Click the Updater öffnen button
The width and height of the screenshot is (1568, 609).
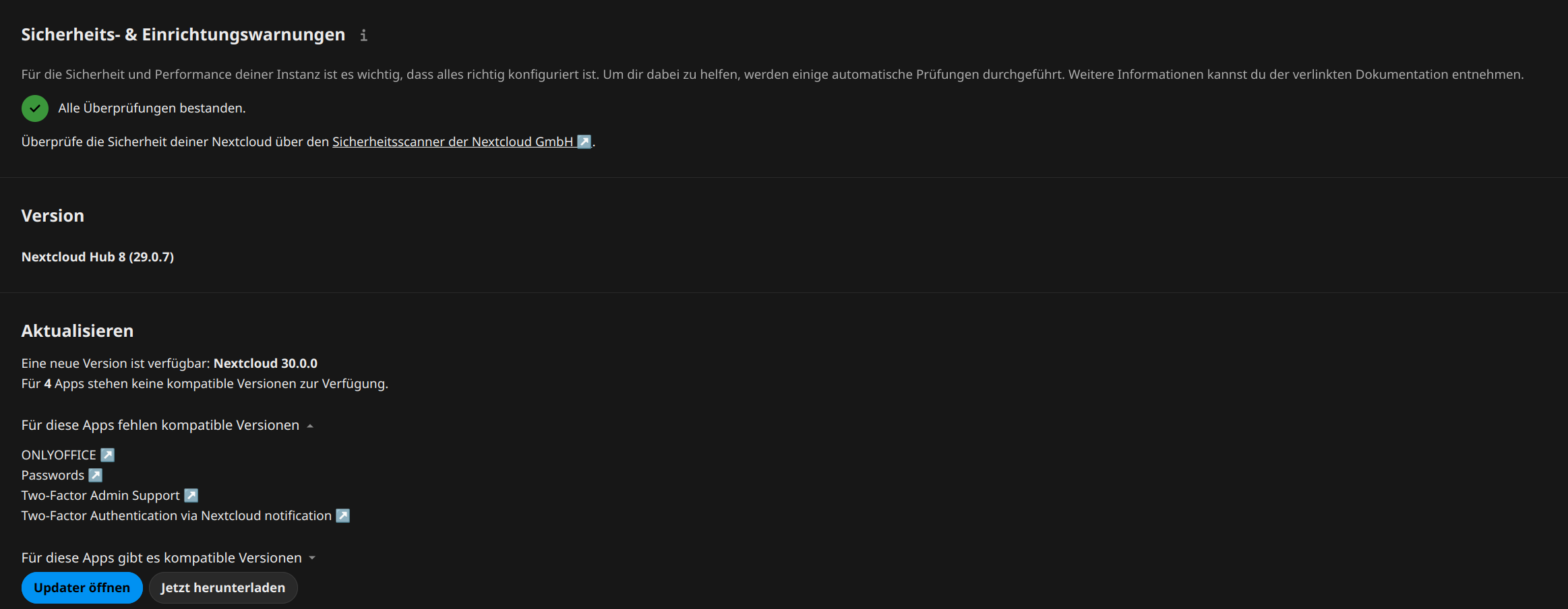point(82,588)
